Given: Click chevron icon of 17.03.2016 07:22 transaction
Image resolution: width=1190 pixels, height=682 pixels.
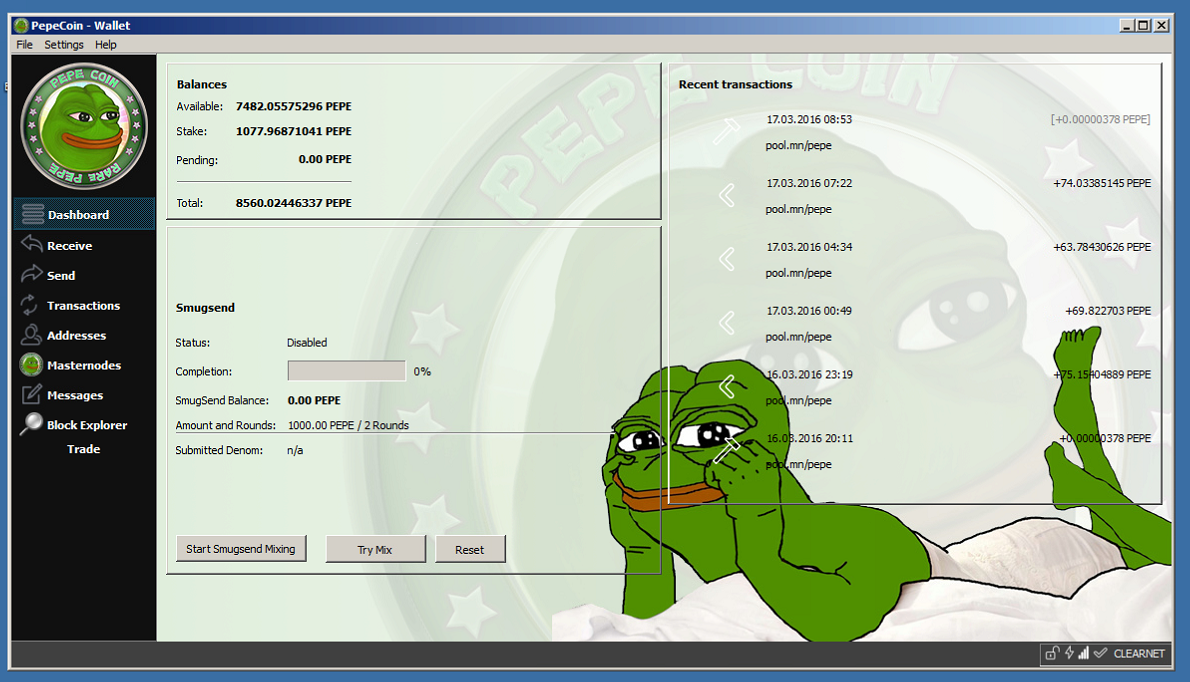Looking at the screenshot, I should (x=726, y=196).
